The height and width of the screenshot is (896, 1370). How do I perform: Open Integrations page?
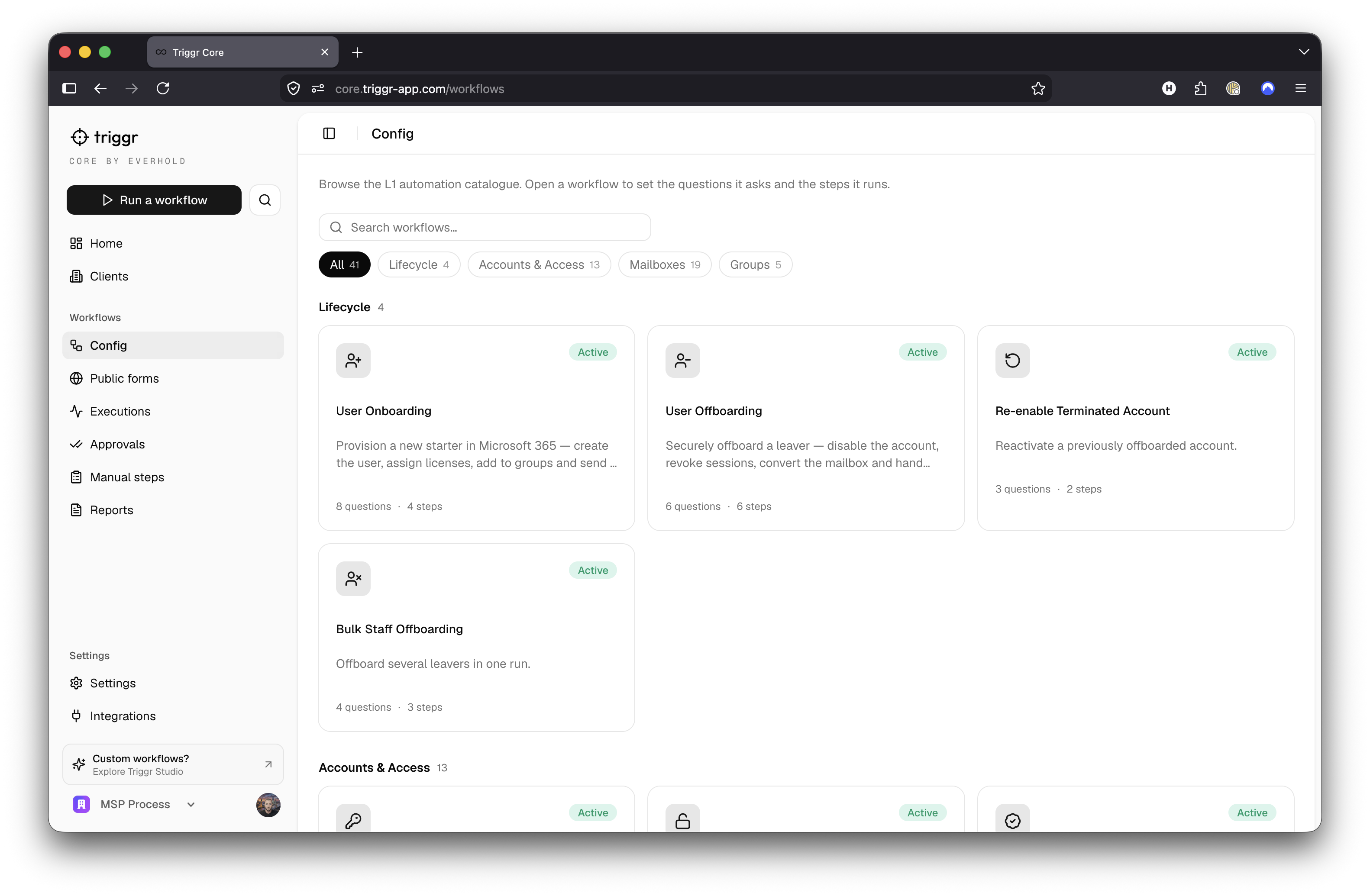click(x=173, y=716)
